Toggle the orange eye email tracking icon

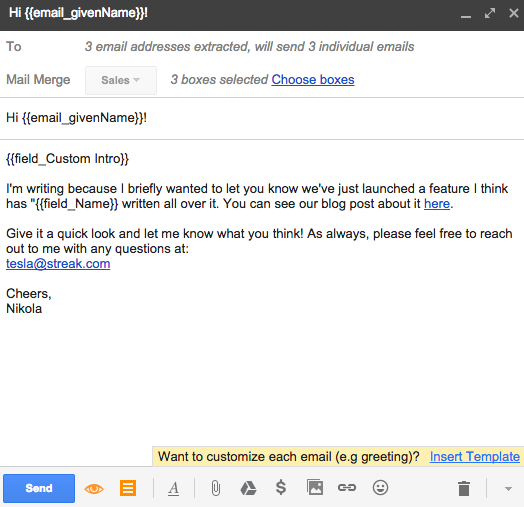[x=94, y=488]
